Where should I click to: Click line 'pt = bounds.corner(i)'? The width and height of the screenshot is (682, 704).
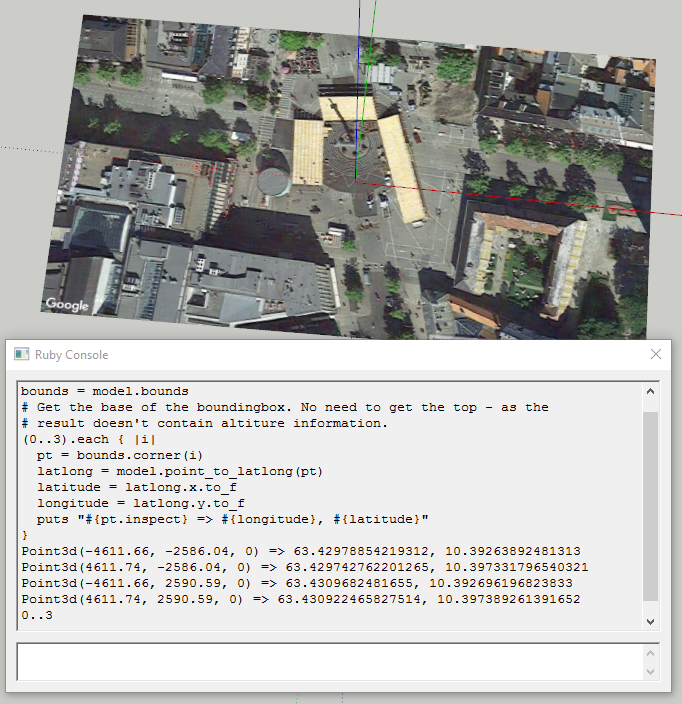click(119, 455)
